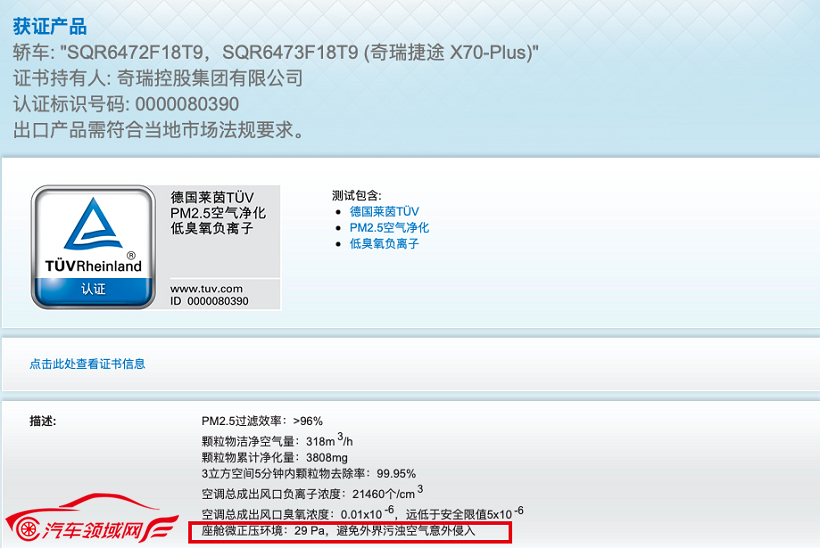820x548 pixels.
Task: Click the 认证标识号码: 0000080390 line
Action: (126, 104)
